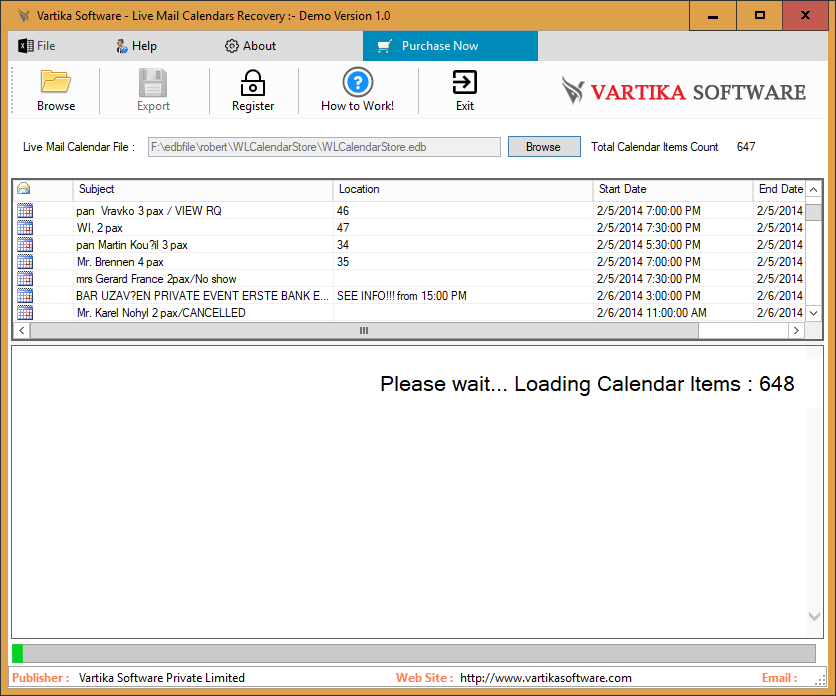
Task: Select 'Mr. Brennen 4 pax' subject
Action: (120, 262)
